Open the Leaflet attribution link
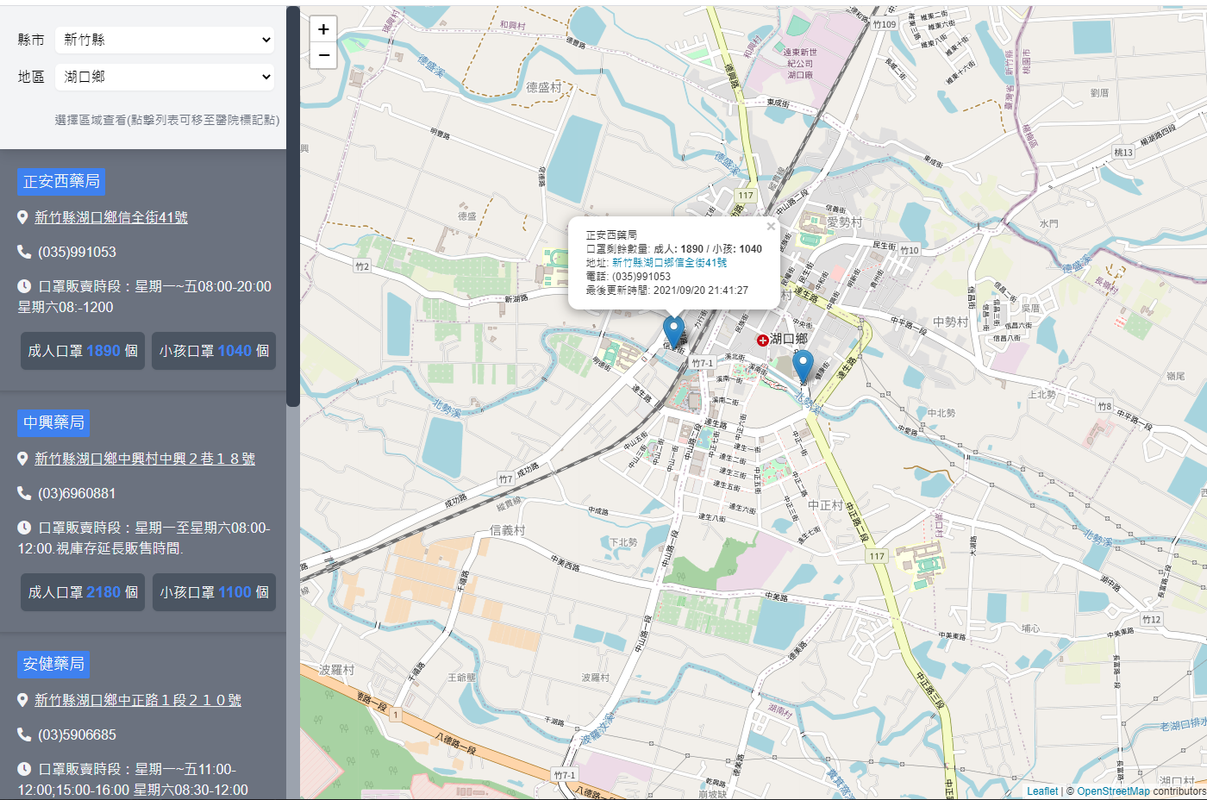The image size is (1207, 800). pos(1042,791)
